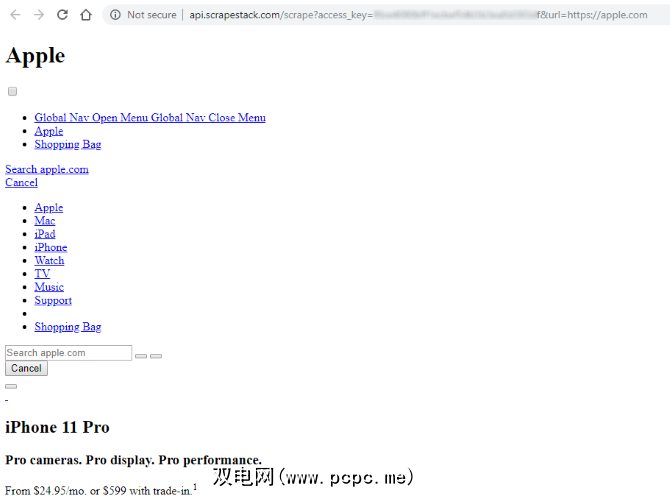670x500 pixels.
Task: Open the Global Nav Open Menu link
Action: tap(150, 118)
